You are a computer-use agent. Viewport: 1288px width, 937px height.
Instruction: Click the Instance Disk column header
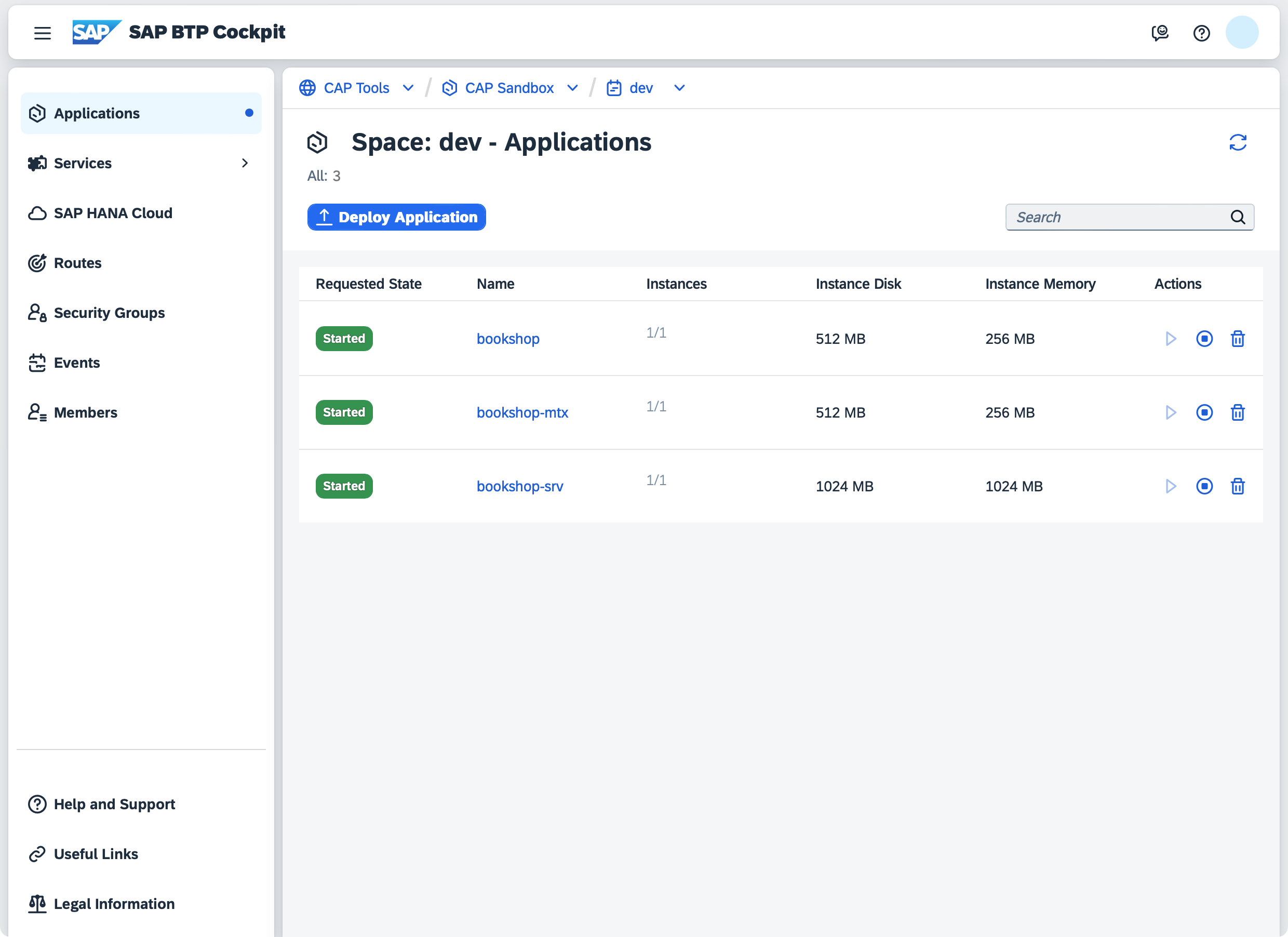click(858, 284)
